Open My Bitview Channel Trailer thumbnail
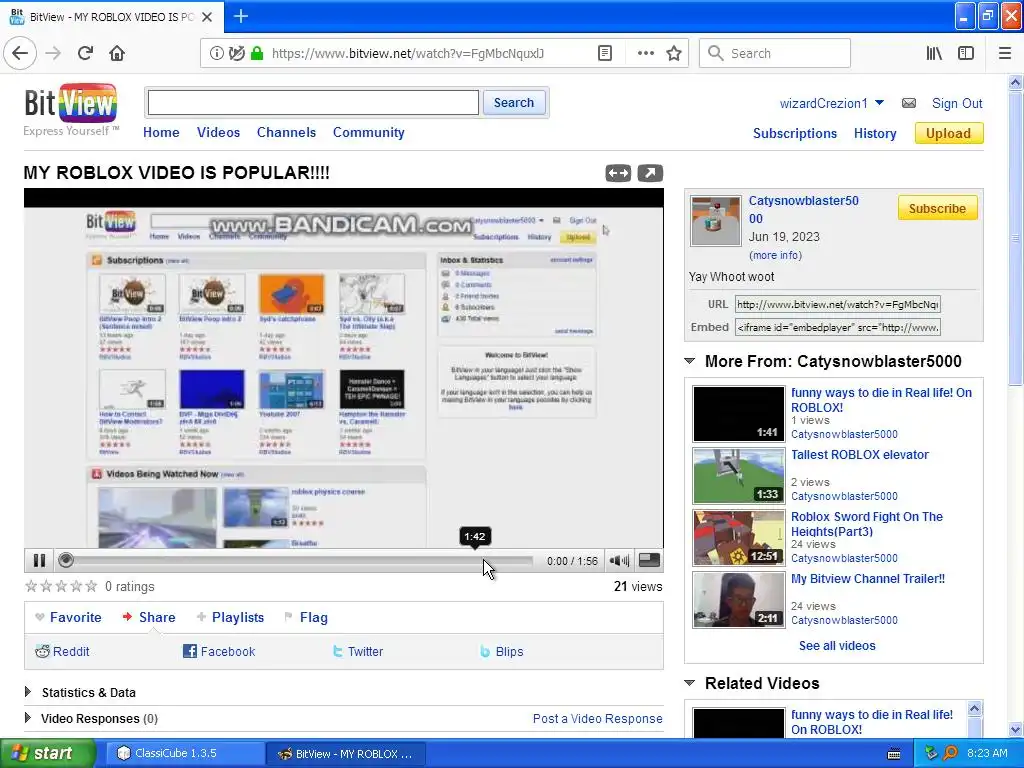The height and width of the screenshot is (768, 1024). pyautogui.click(x=739, y=600)
